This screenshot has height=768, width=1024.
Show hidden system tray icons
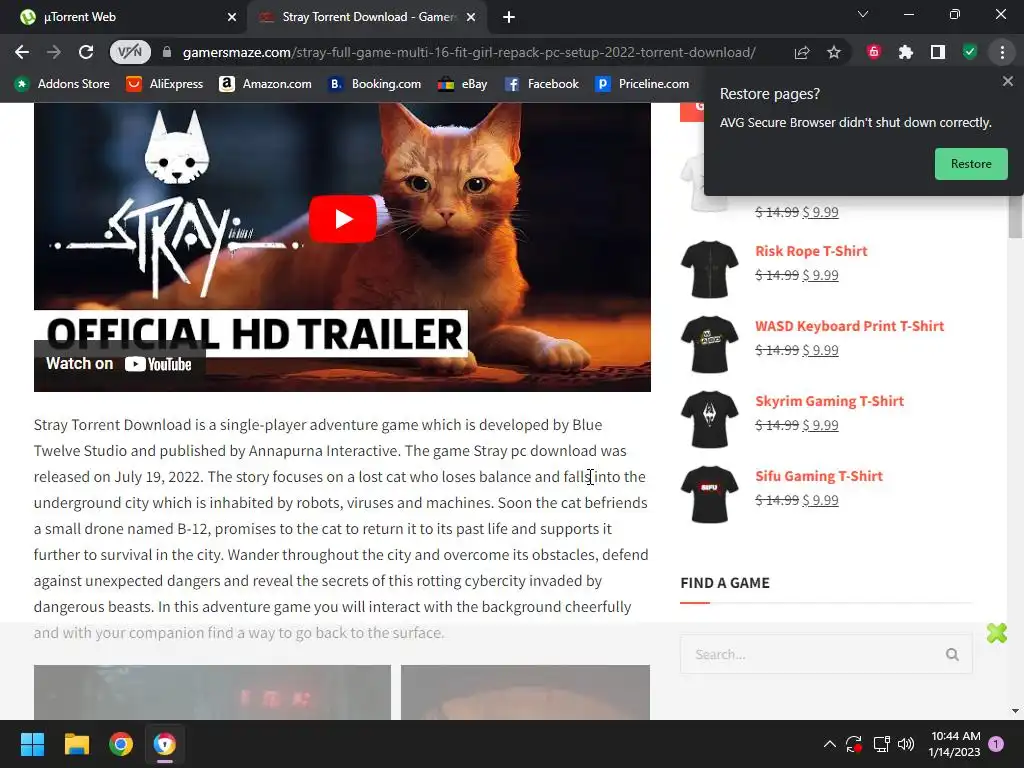pos(829,744)
